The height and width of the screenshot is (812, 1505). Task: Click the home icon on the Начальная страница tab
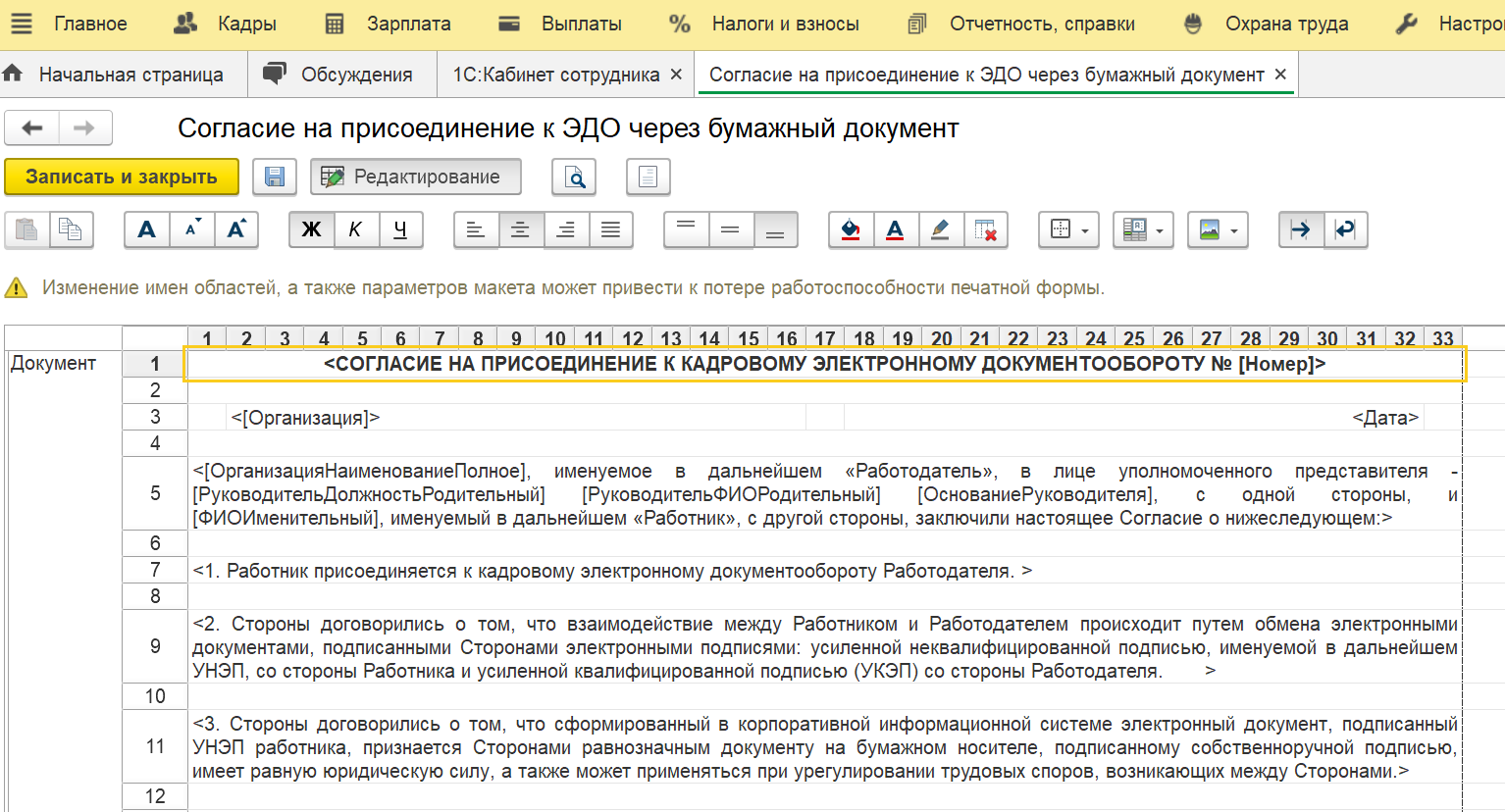click(14, 74)
